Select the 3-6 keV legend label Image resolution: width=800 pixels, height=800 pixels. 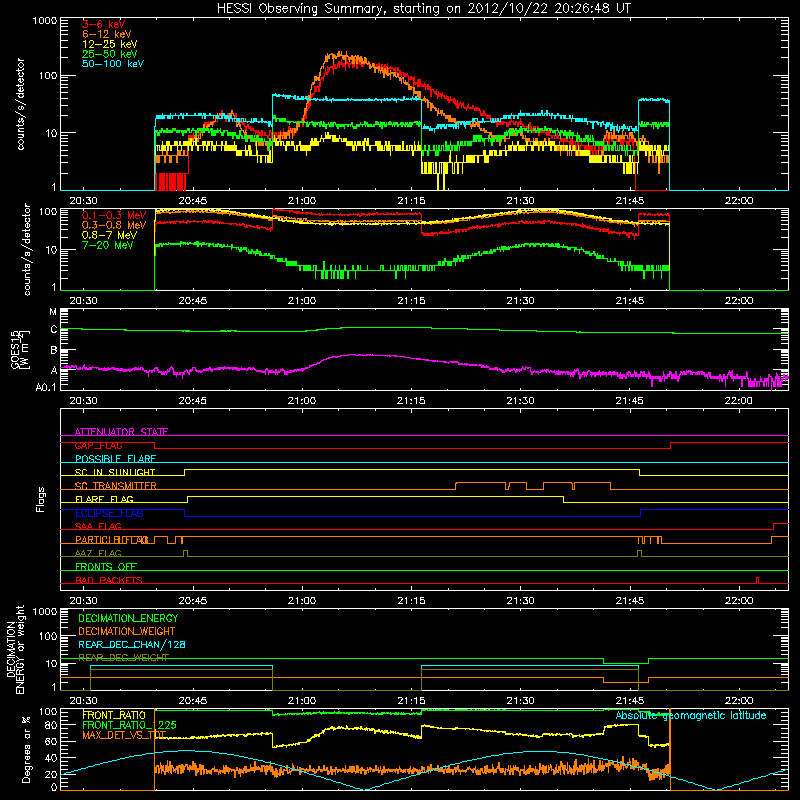pos(103,24)
